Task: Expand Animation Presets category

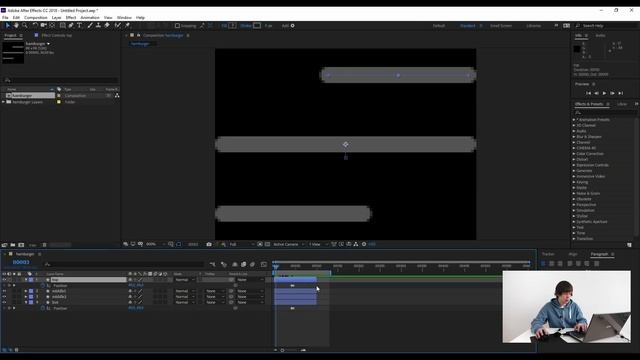Action: tap(574, 120)
